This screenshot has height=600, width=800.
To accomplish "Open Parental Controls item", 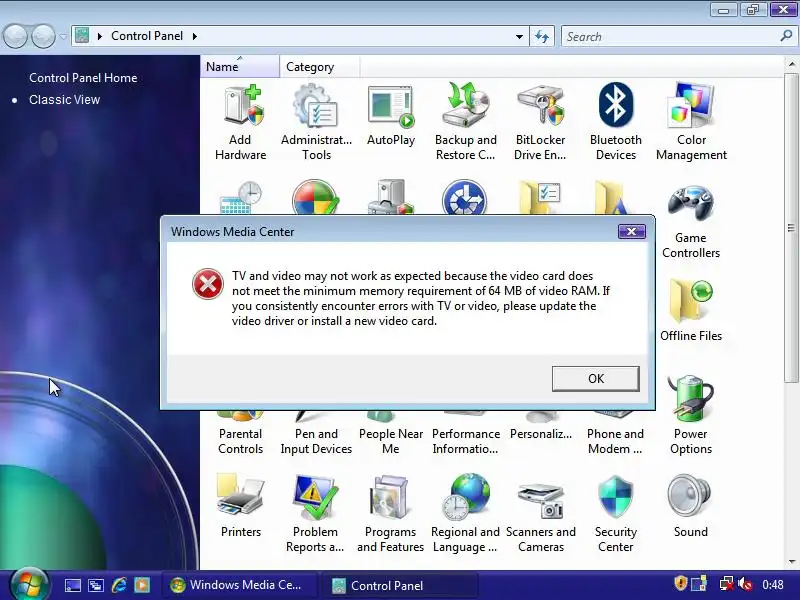I will point(240,441).
